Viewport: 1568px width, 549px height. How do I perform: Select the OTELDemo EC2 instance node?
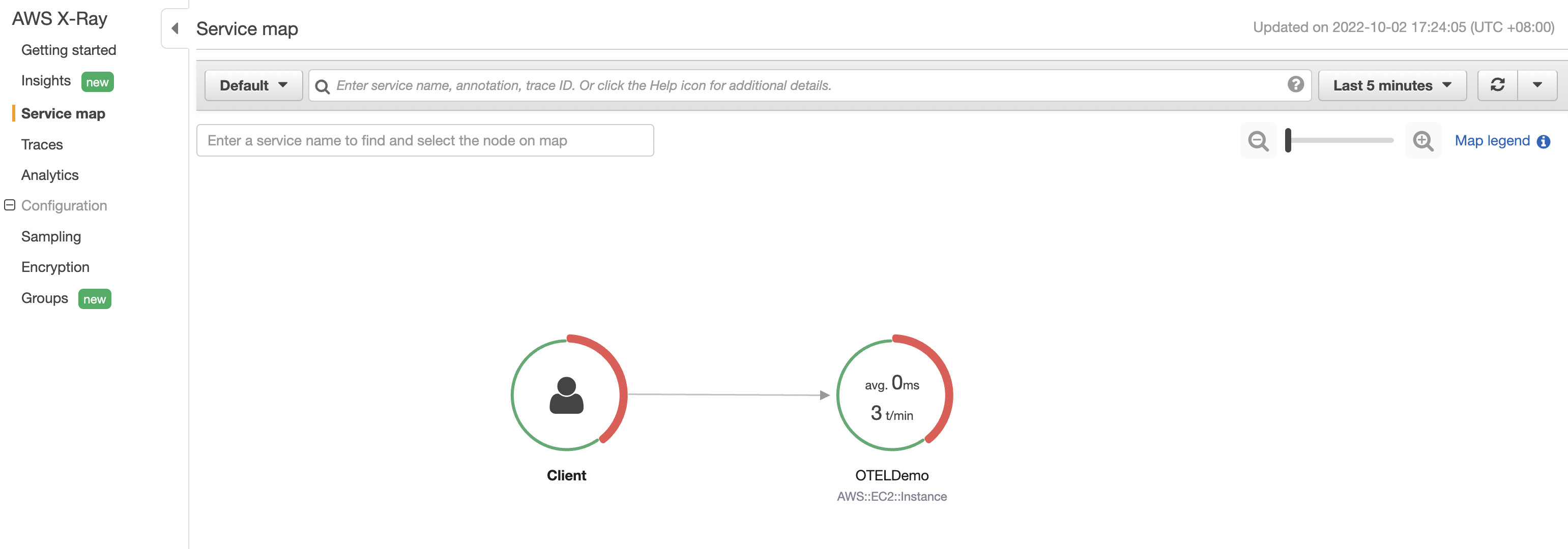coord(892,395)
